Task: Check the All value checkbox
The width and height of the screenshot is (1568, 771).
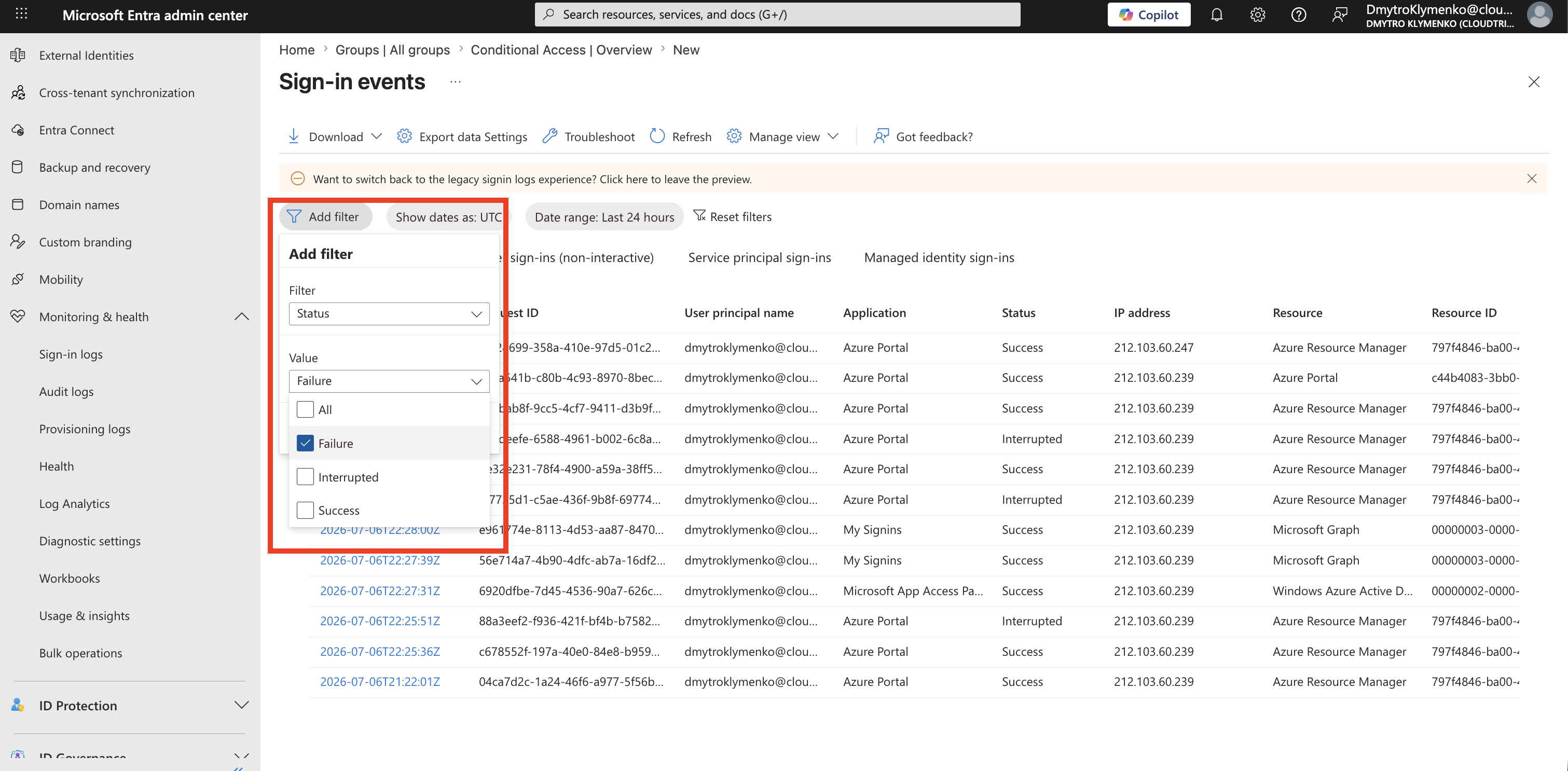Action: coord(305,409)
